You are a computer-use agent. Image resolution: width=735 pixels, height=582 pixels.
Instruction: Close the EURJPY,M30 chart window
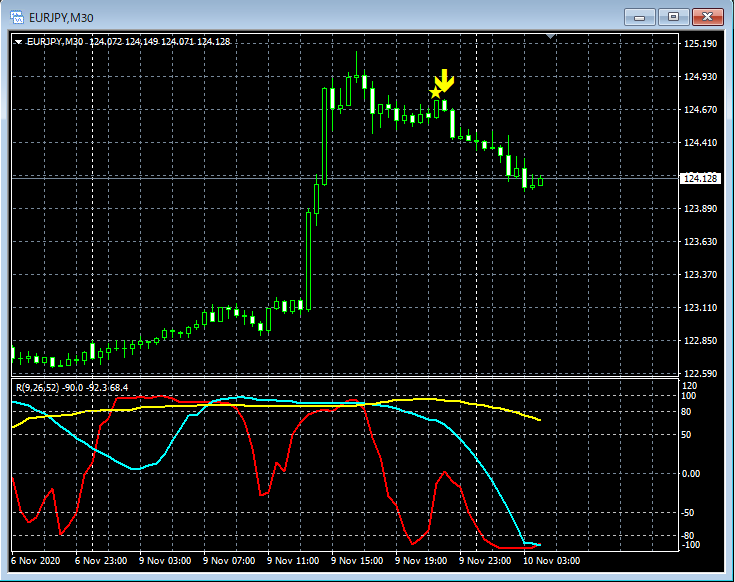click(x=707, y=17)
